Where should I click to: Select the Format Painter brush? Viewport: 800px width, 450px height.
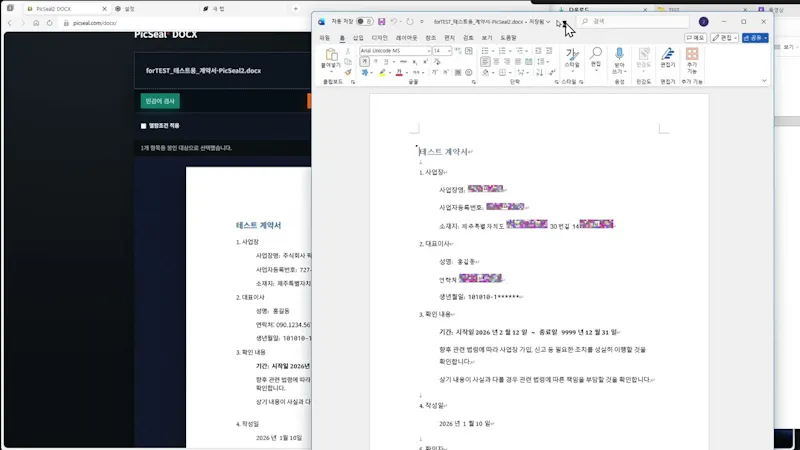click(x=348, y=72)
